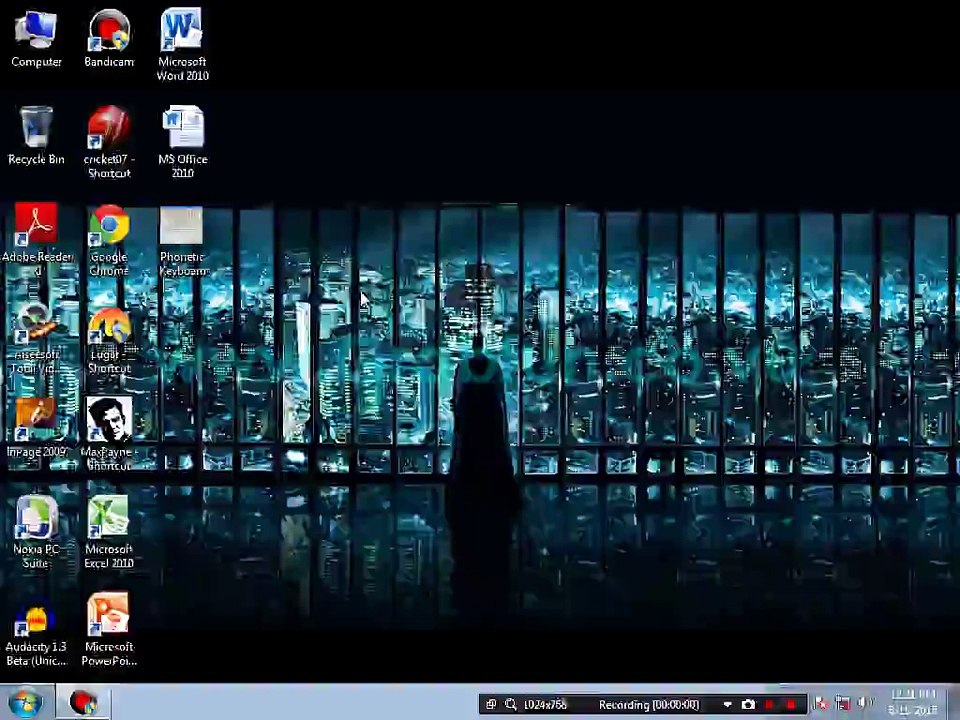960x720 pixels.
Task: Open the MS Office 2010 folder icon
Action: tap(182, 142)
